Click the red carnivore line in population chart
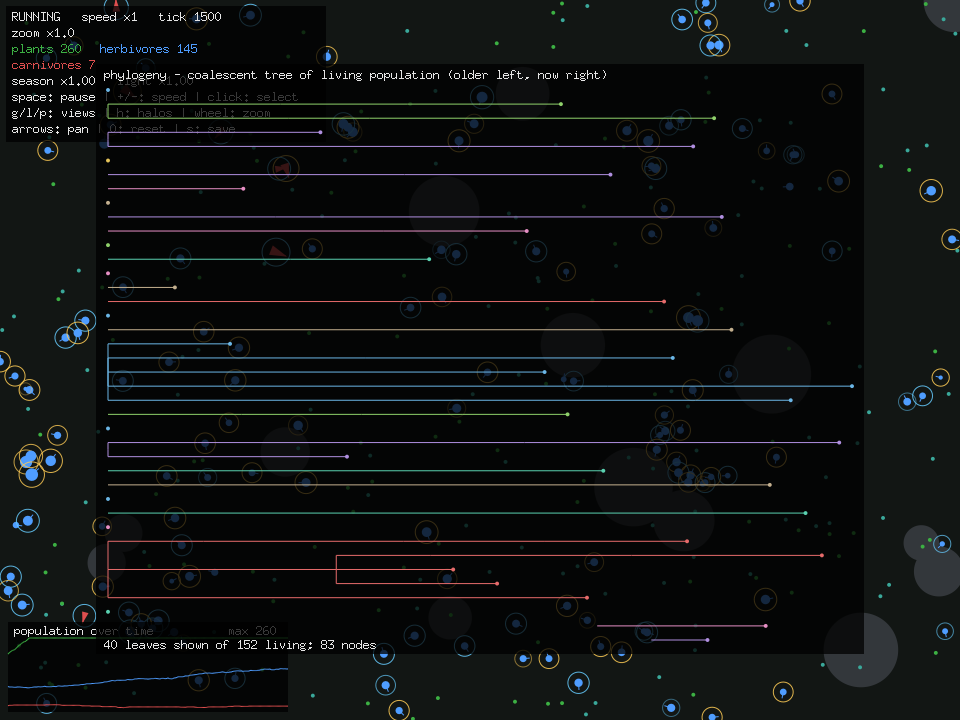Screen dimensions: 960x720 (147, 706)
